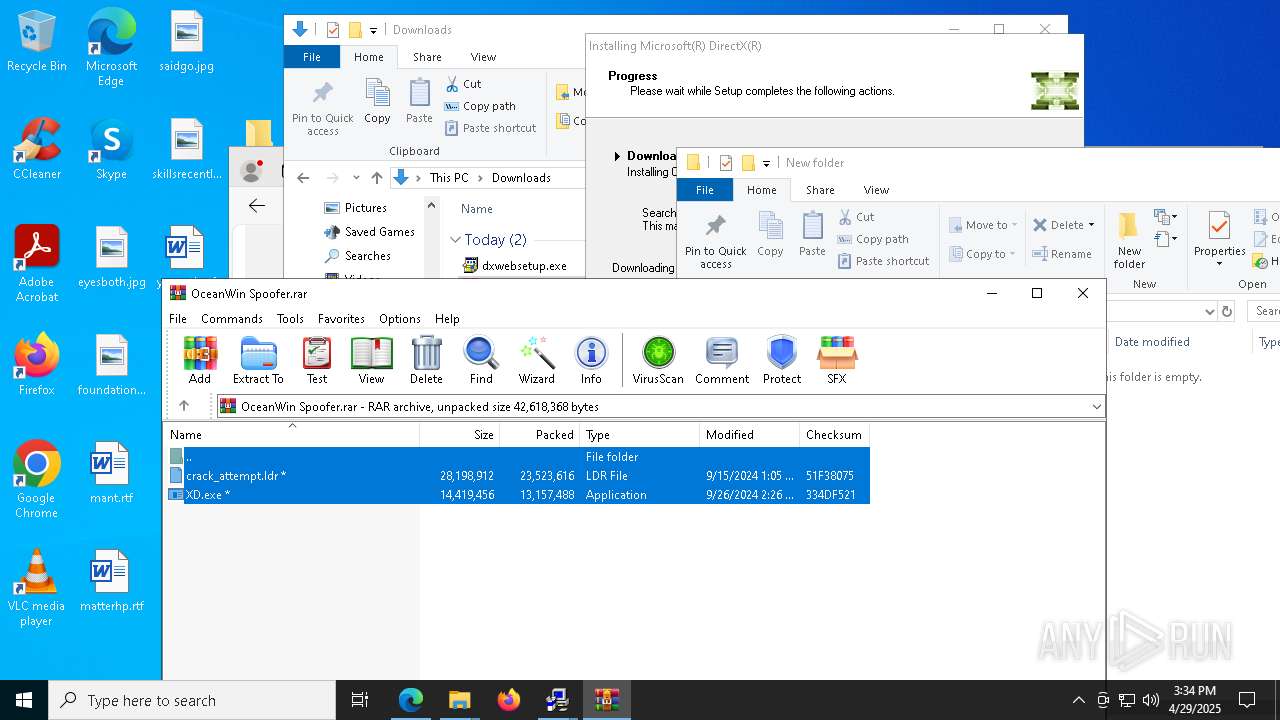The height and width of the screenshot is (720, 1280).
Task: Open WinRAR Help menu
Action: click(x=447, y=319)
